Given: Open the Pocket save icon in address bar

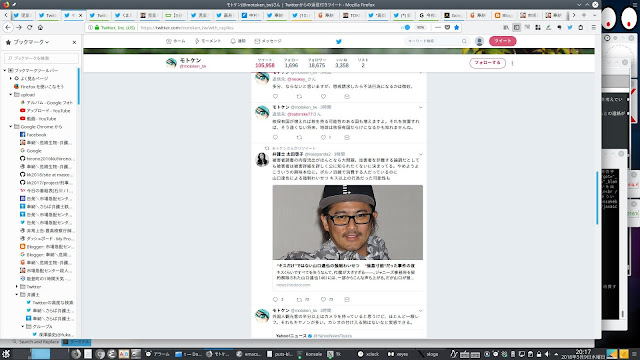Looking at the screenshot, I should [447, 27].
